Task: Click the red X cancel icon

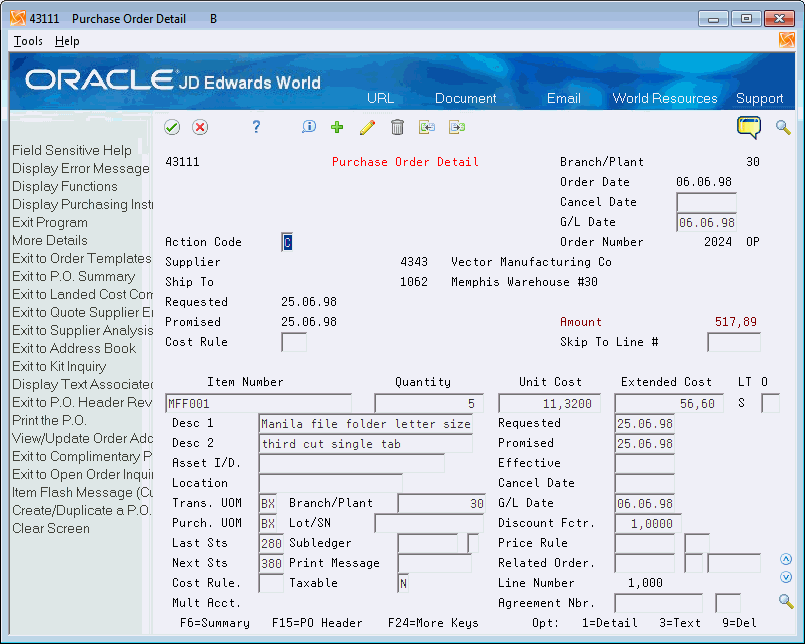Action: tap(200, 127)
